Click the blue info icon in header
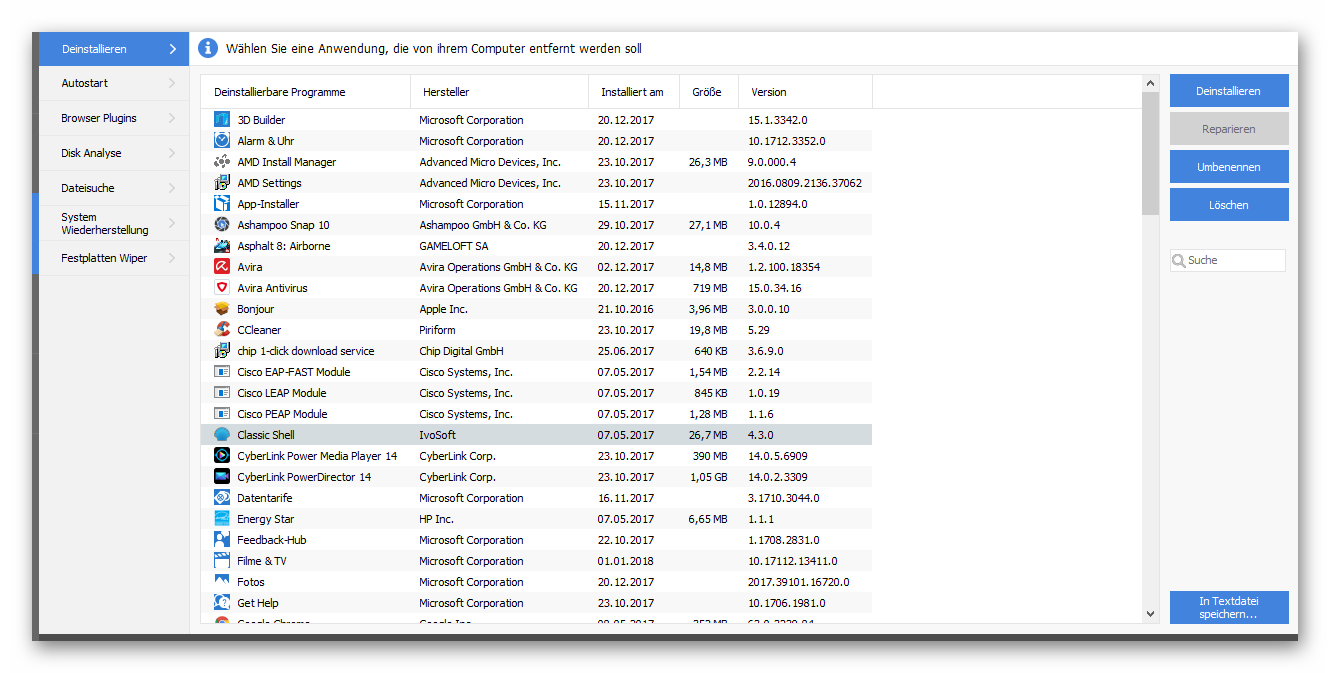1330x673 pixels. (208, 48)
